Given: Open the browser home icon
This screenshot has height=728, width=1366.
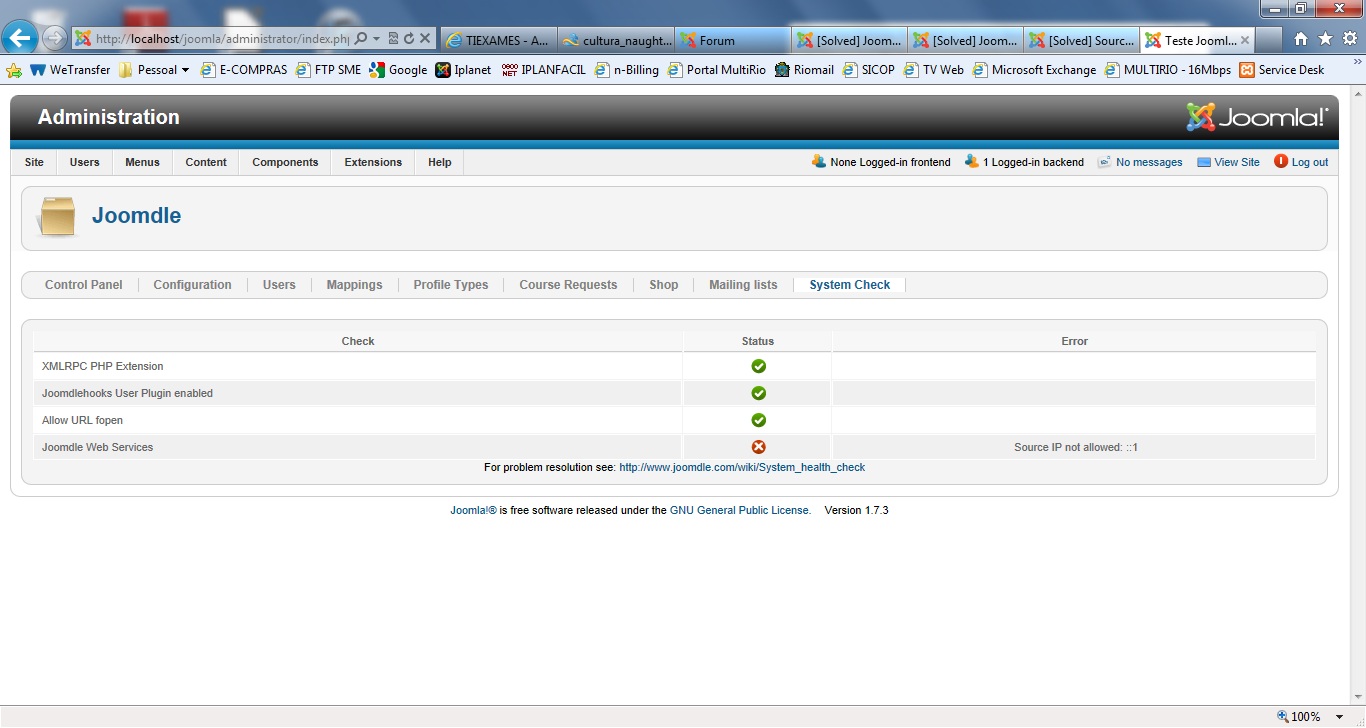Looking at the screenshot, I should coord(1301,39).
